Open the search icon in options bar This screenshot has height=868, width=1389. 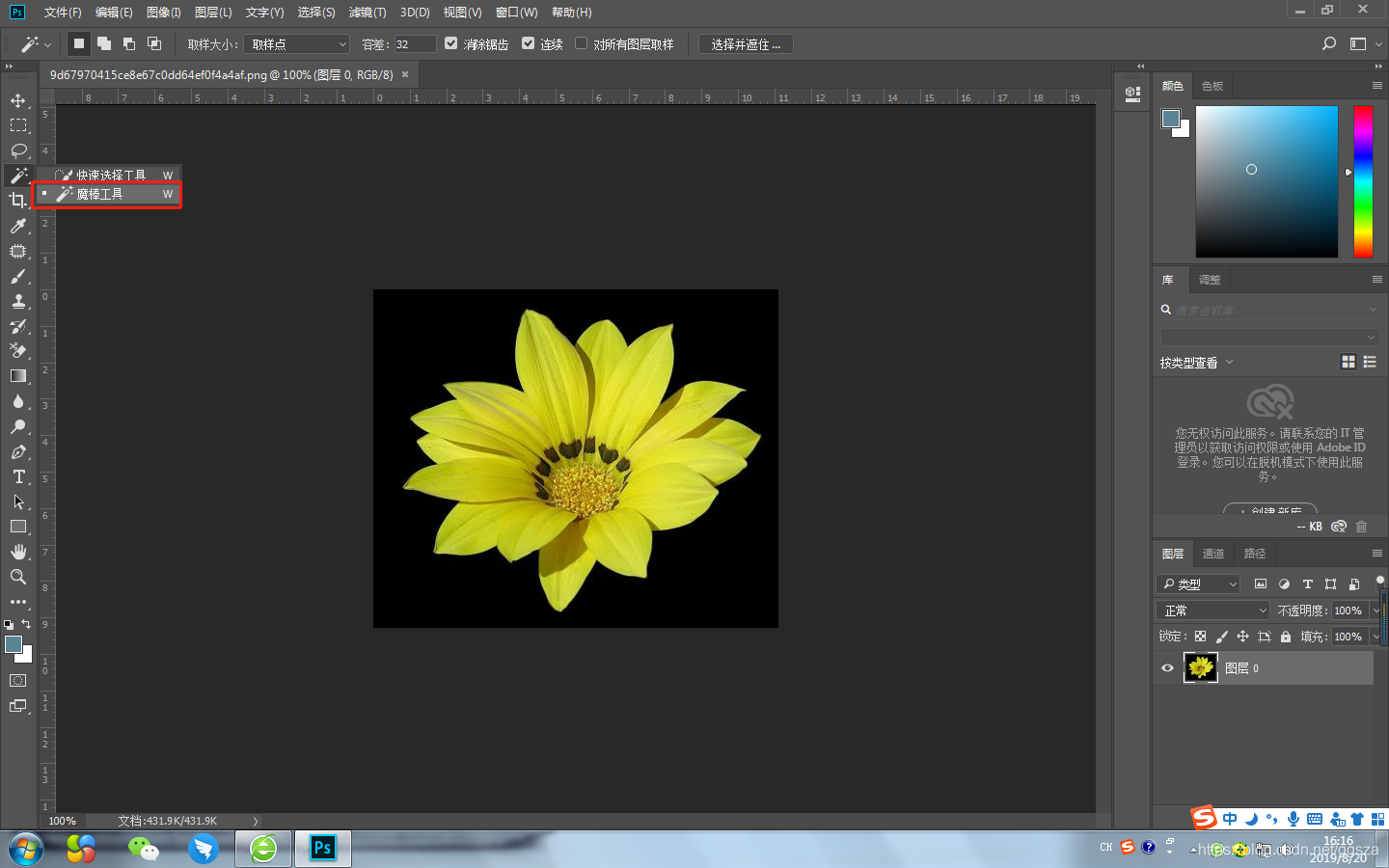[1329, 43]
